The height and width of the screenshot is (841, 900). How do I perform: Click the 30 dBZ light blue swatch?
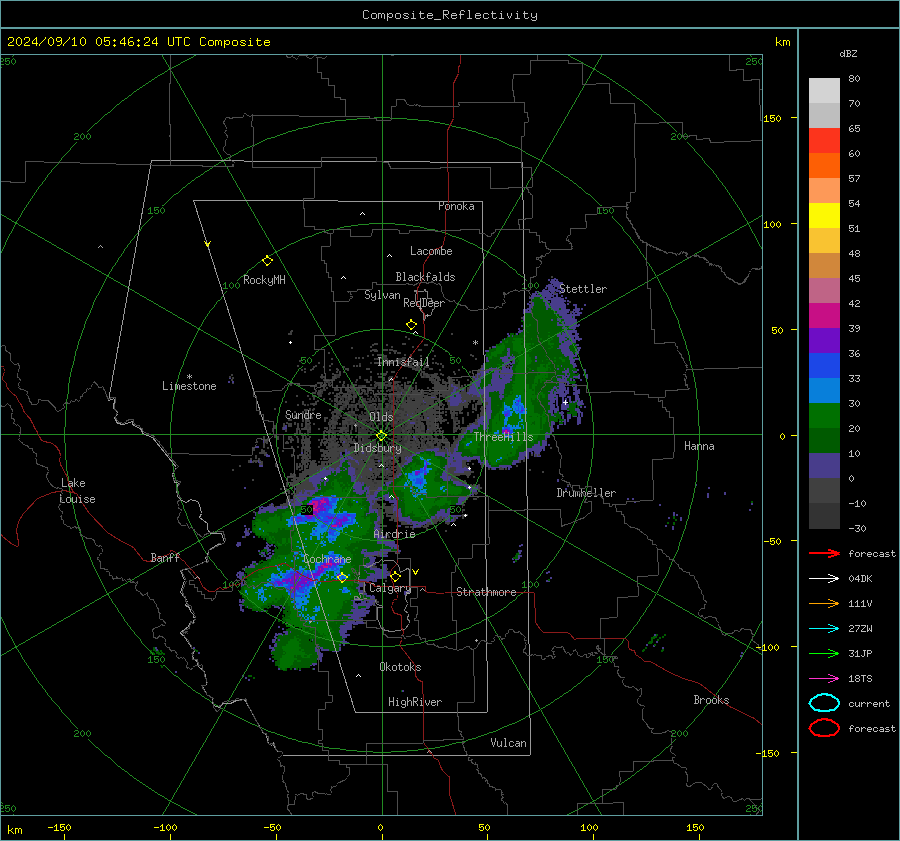[824, 390]
